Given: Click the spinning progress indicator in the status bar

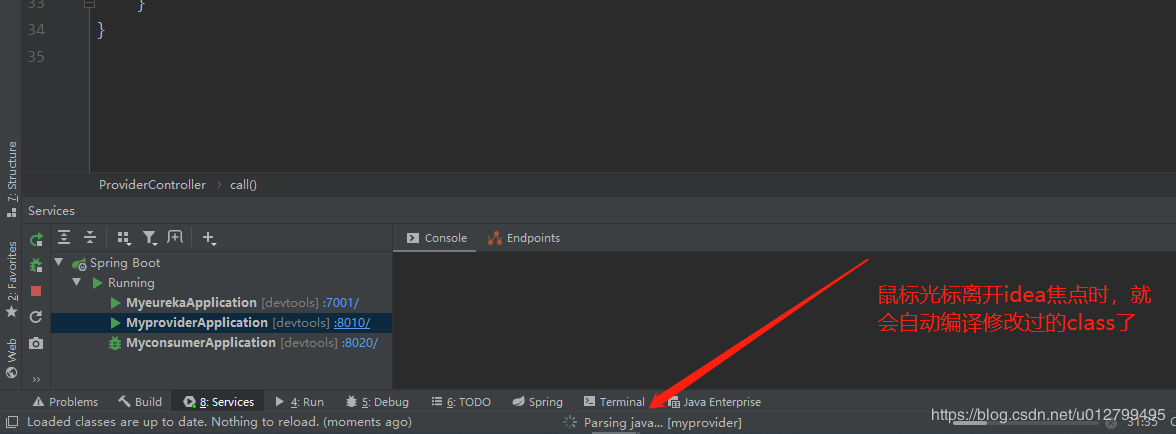Looking at the screenshot, I should coord(570,422).
